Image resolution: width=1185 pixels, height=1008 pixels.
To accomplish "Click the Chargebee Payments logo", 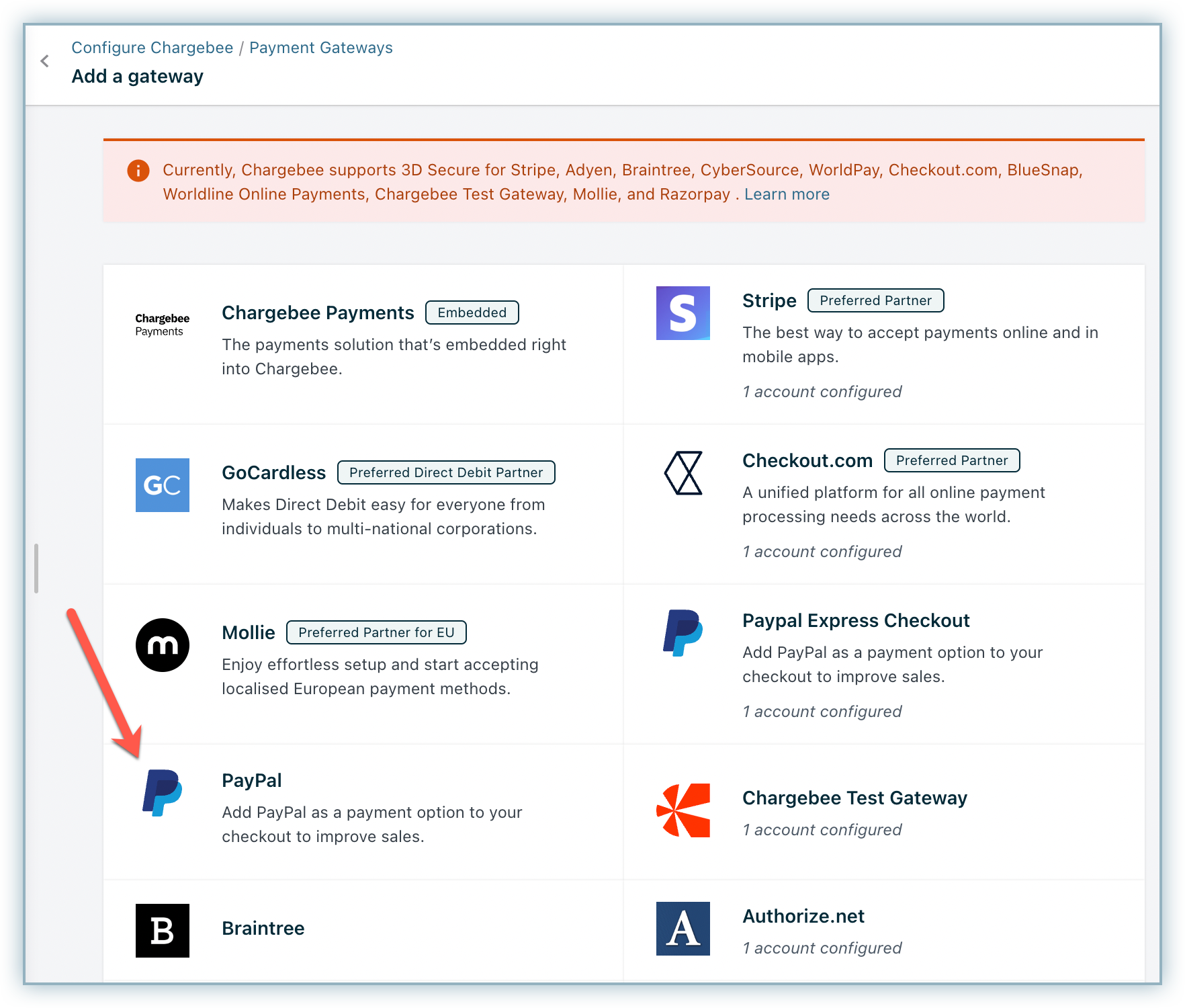I will click(x=162, y=325).
